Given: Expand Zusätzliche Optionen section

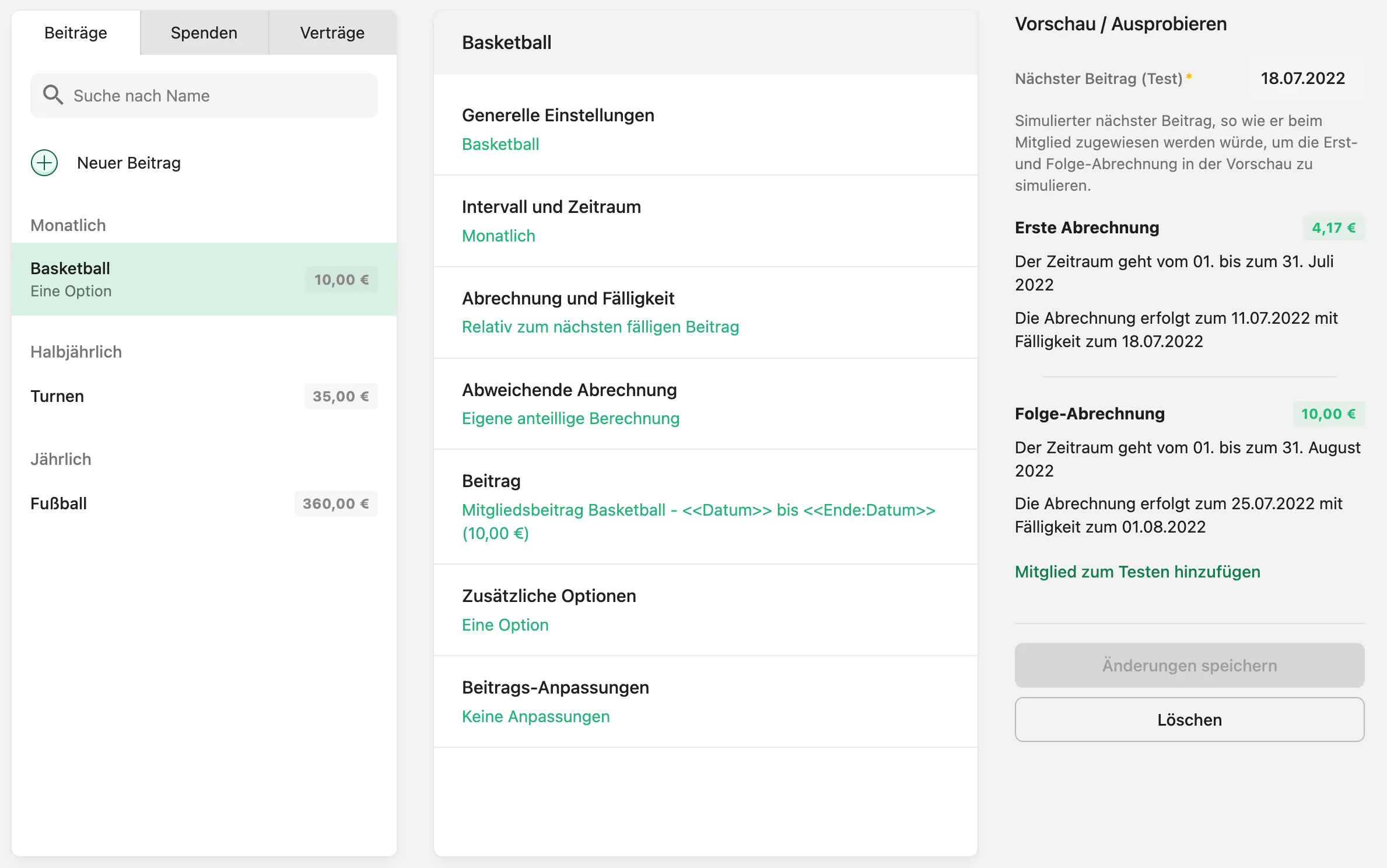Looking at the screenshot, I should [706, 610].
